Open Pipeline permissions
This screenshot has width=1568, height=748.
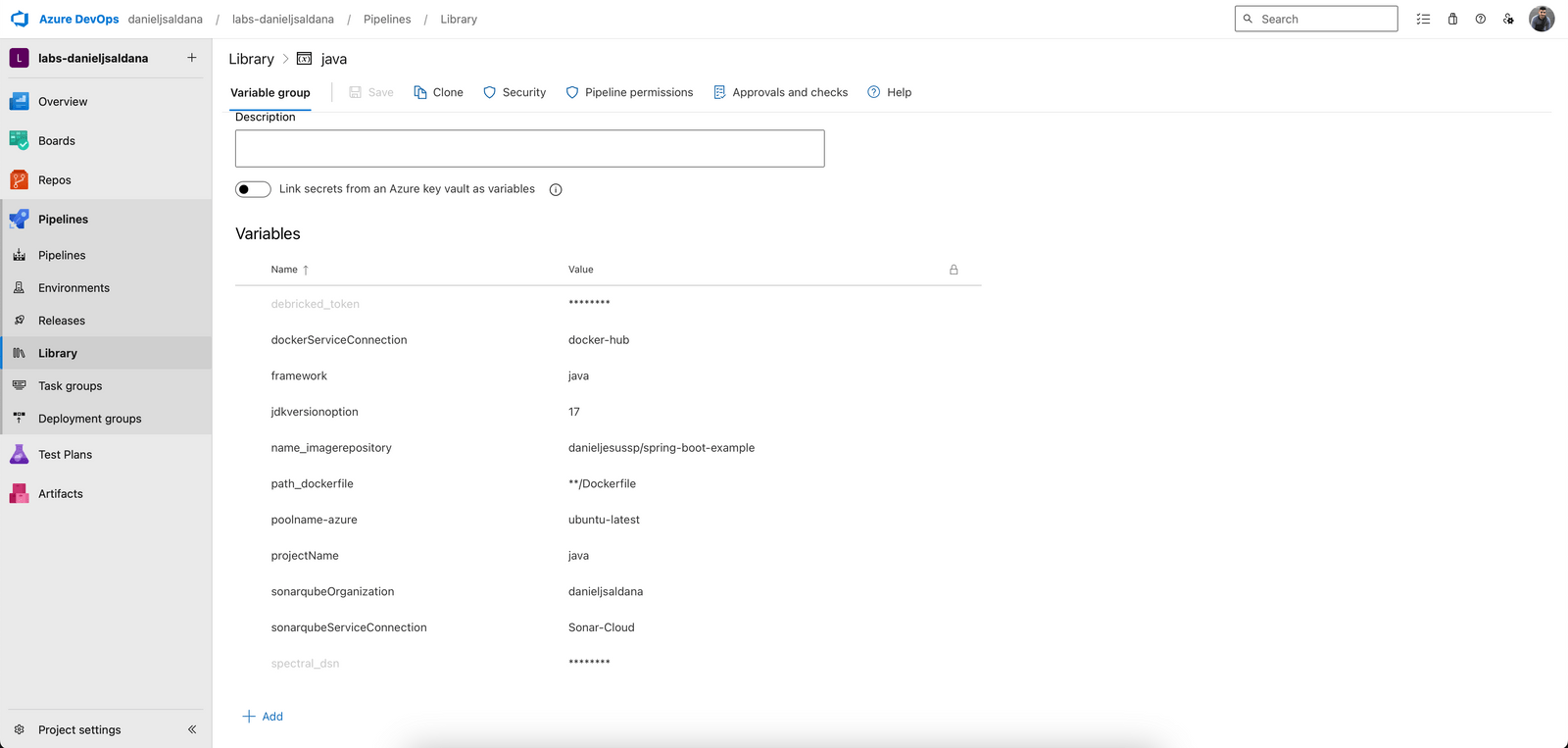click(x=629, y=92)
